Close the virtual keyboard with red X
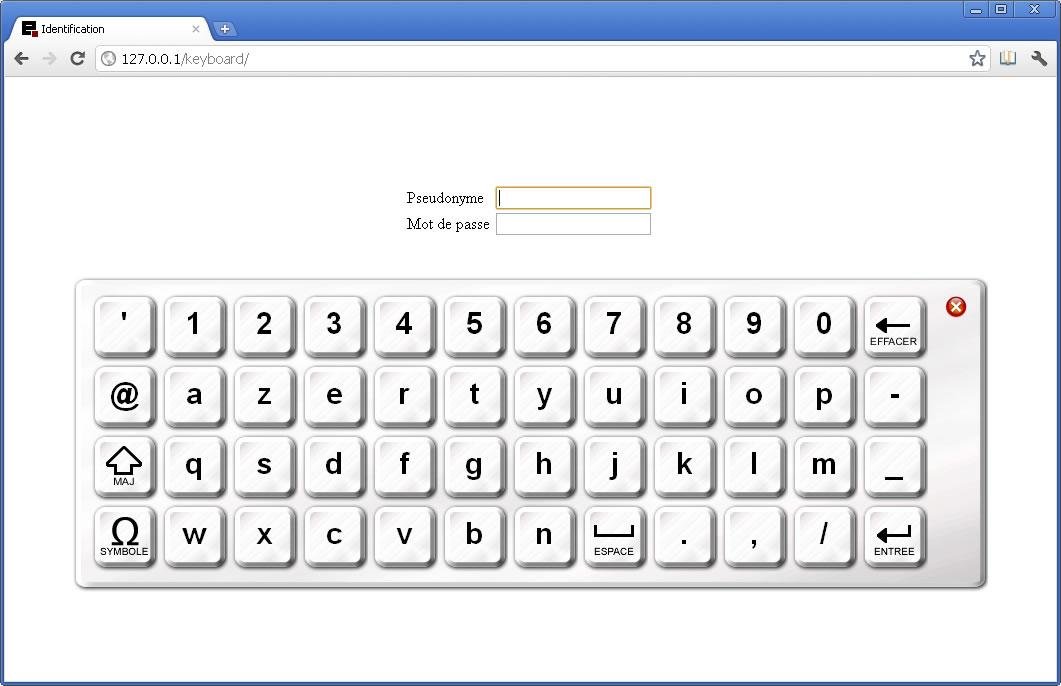Viewport: 1061px width, 686px height. (x=956, y=307)
